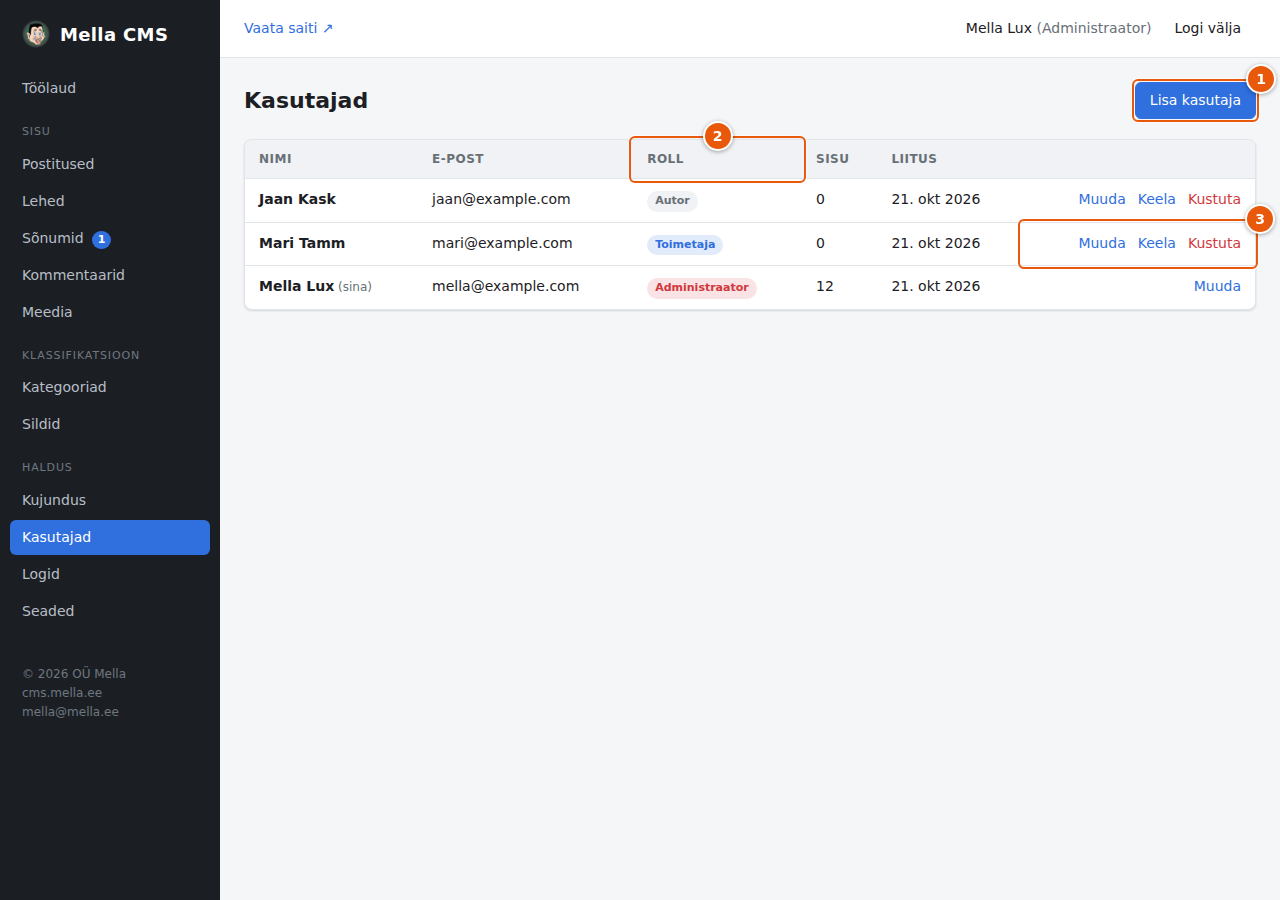Open the Meedia library
This screenshot has width=1280, height=900.
pos(110,312)
